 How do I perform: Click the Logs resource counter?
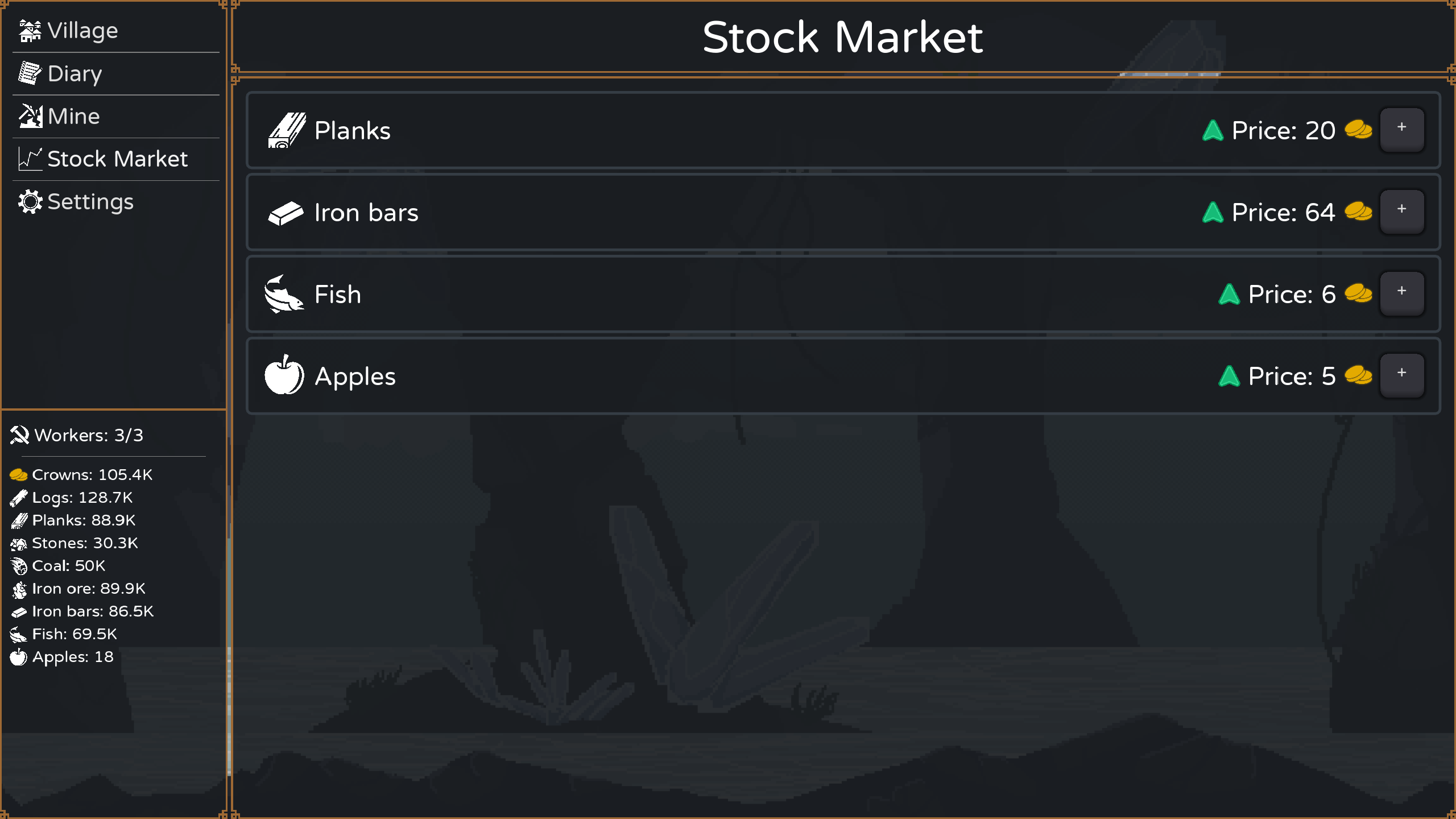pyautogui.click(x=73, y=497)
